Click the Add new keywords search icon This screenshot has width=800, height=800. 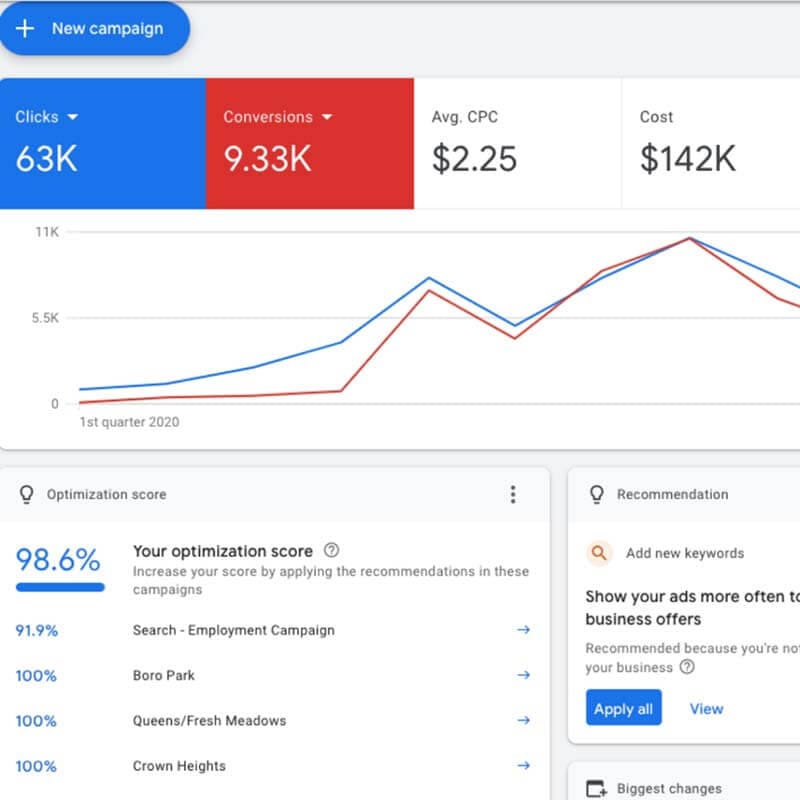tap(599, 553)
